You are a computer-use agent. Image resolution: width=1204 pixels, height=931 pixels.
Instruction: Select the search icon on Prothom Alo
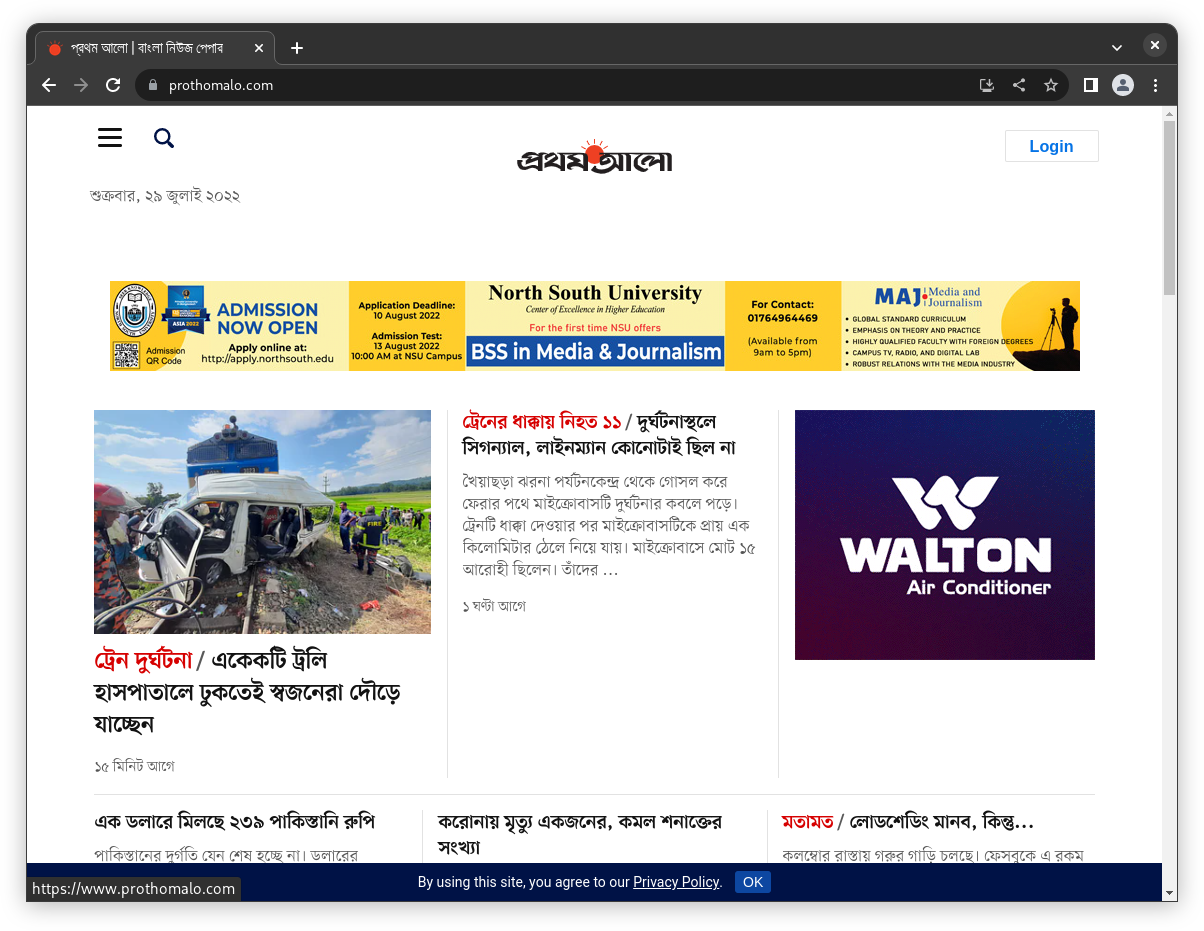(163, 138)
